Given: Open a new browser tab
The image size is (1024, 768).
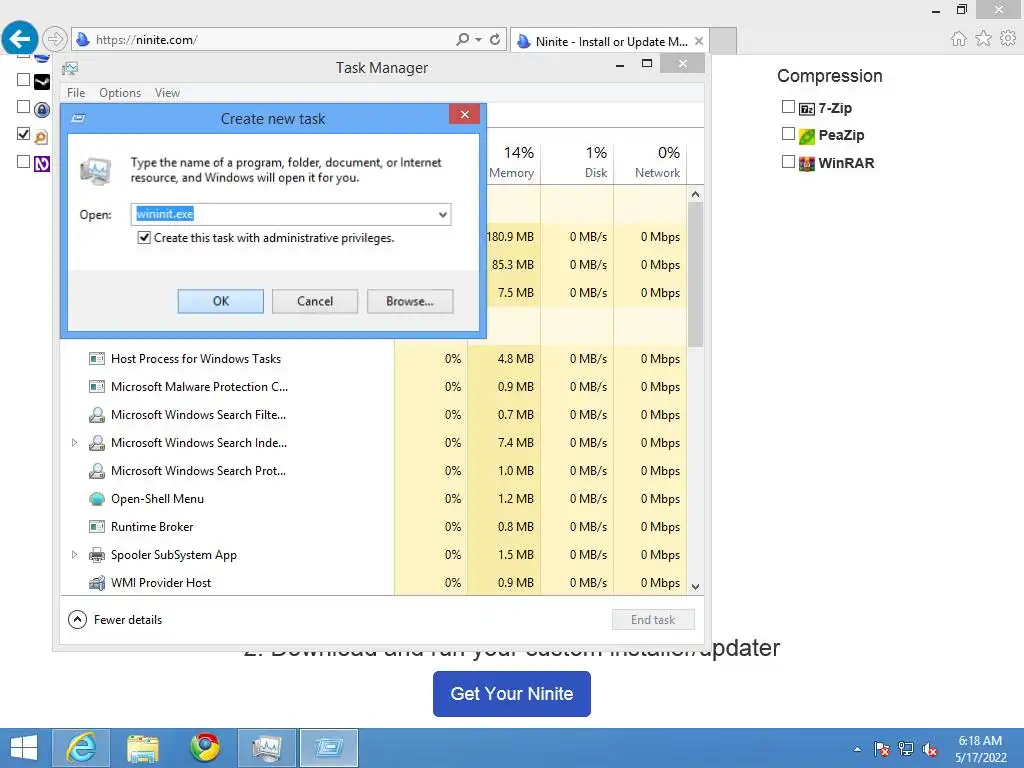Looking at the screenshot, I should pyautogui.click(x=723, y=41).
